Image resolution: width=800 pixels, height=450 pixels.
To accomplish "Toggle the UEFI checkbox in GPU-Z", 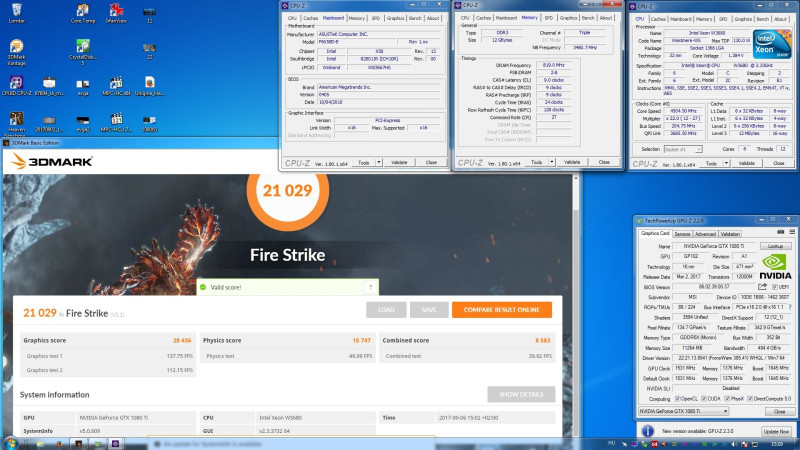I will [775, 287].
